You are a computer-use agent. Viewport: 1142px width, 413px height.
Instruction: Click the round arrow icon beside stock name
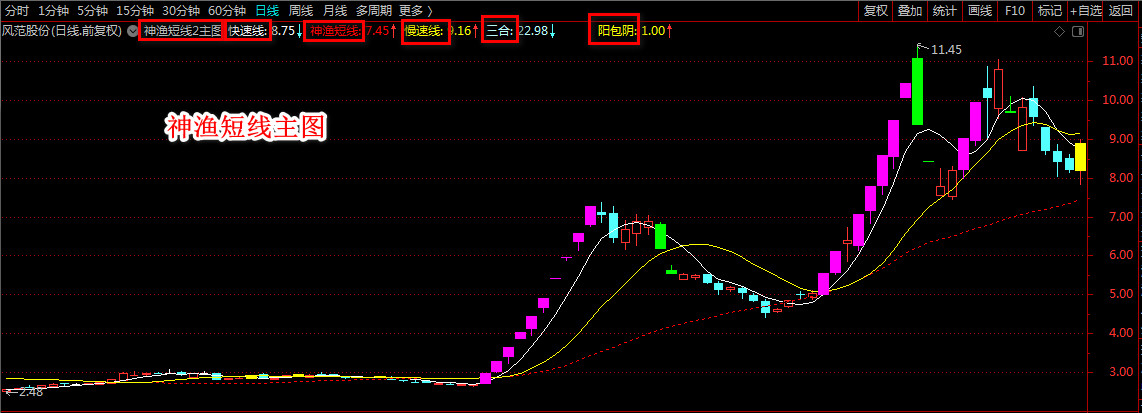tap(130, 31)
